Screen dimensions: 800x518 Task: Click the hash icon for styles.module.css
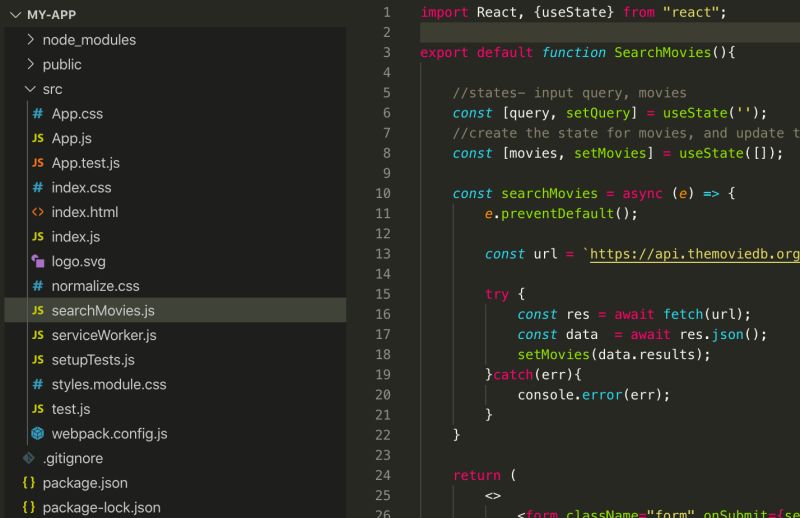click(38, 384)
